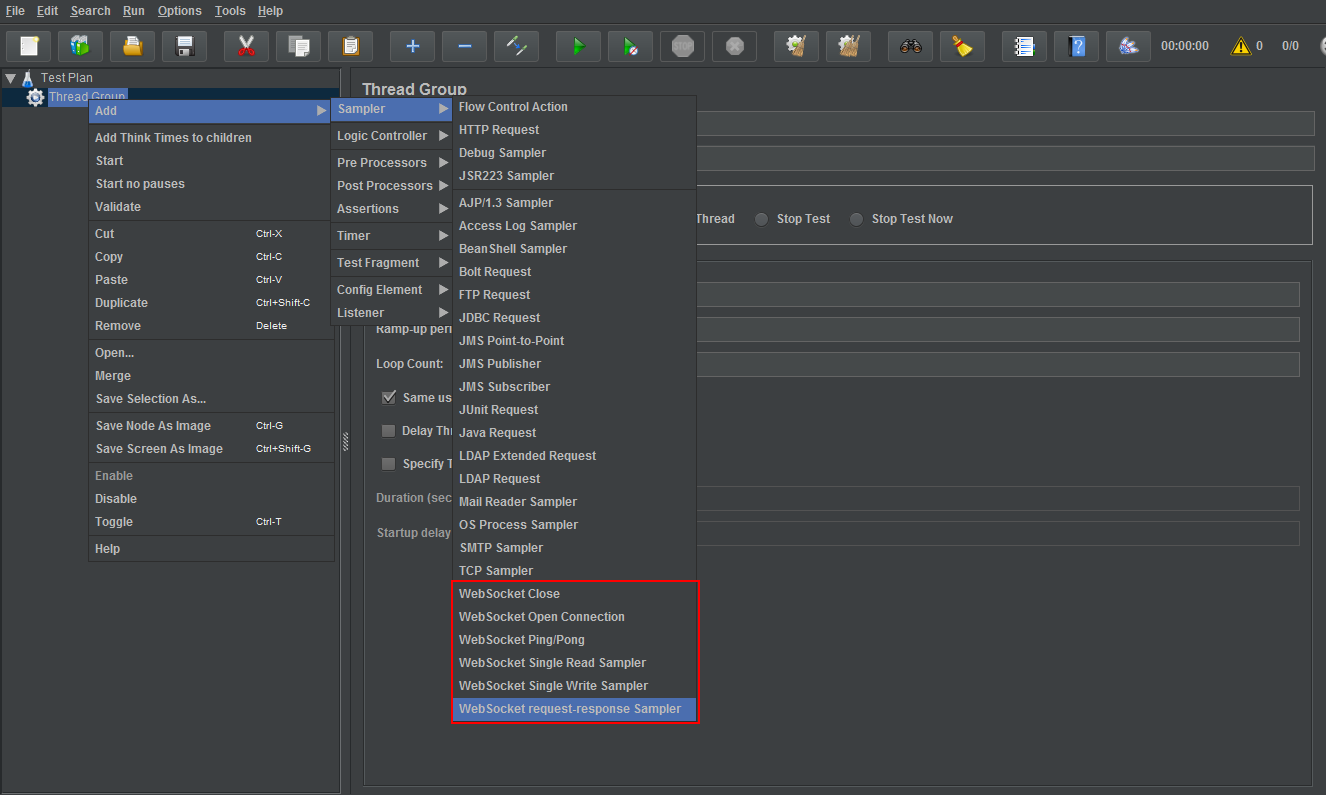This screenshot has height=795, width=1326.
Task: Select Disable in the context menu
Action: (x=211, y=499)
